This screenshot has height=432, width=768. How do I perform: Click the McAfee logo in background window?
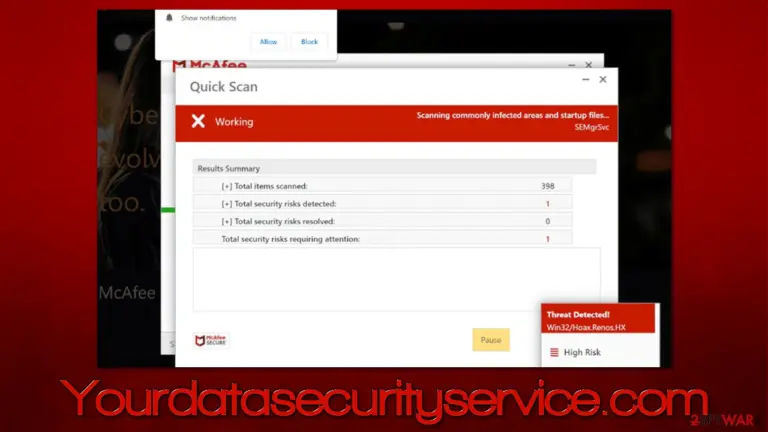point(209,65)
